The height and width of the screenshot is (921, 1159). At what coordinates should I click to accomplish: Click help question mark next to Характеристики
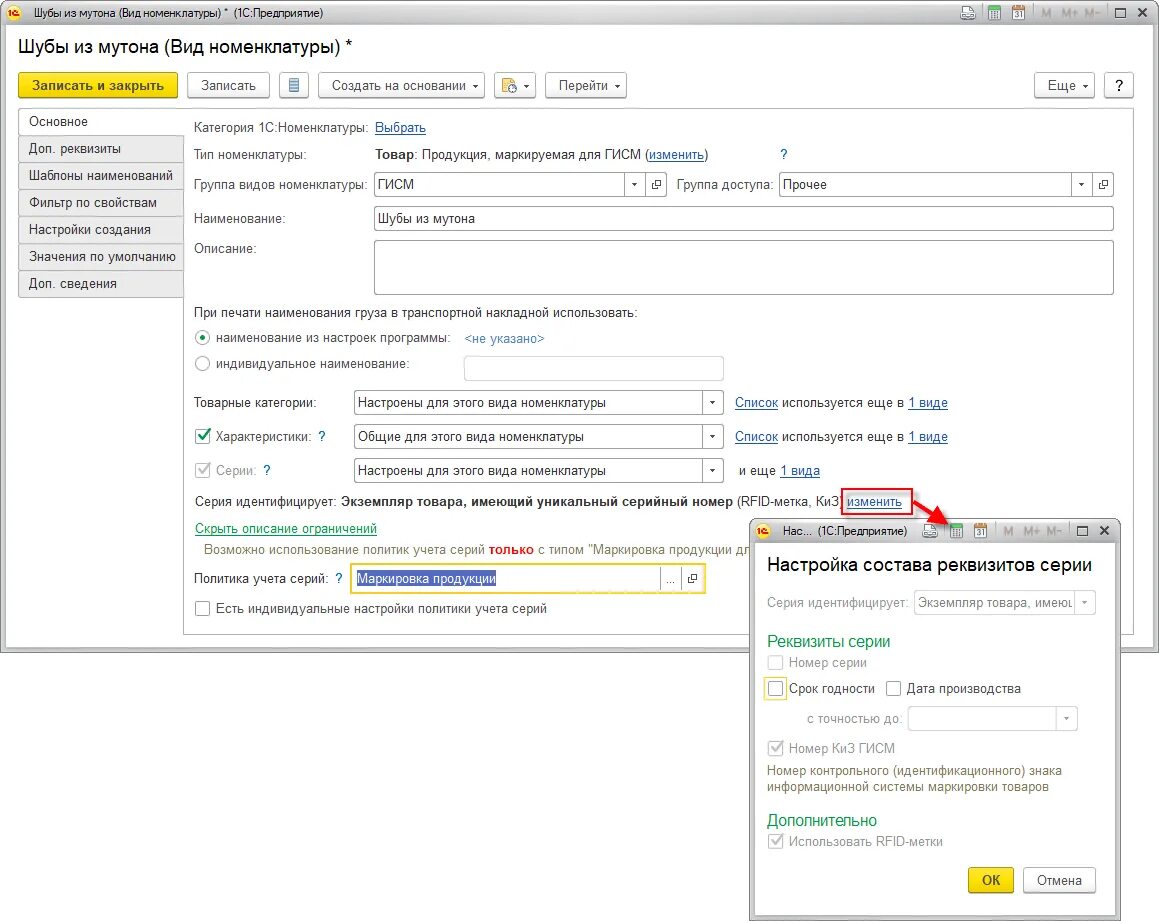pos(322,437)
